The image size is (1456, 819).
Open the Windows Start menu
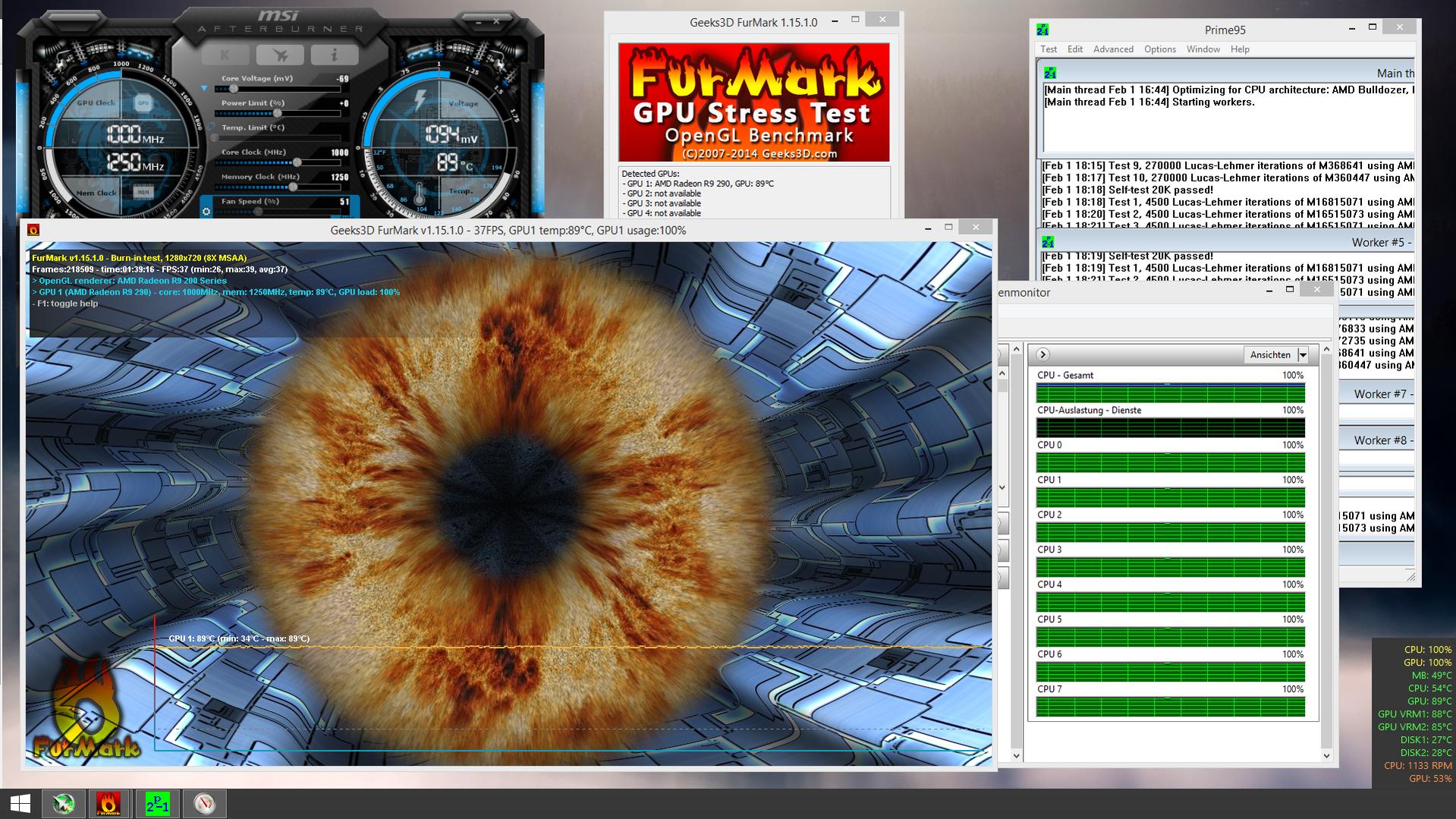[20, 804]
